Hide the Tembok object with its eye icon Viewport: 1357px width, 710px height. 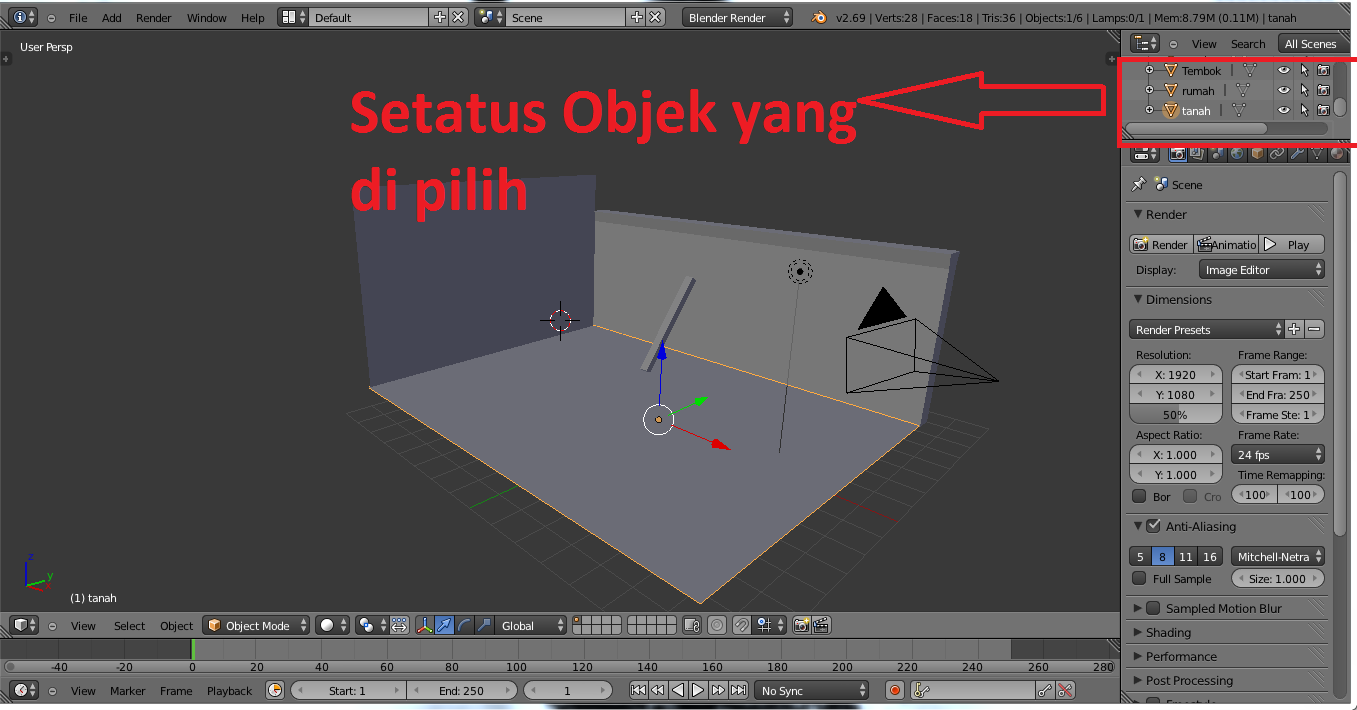tap(1284, 70)
